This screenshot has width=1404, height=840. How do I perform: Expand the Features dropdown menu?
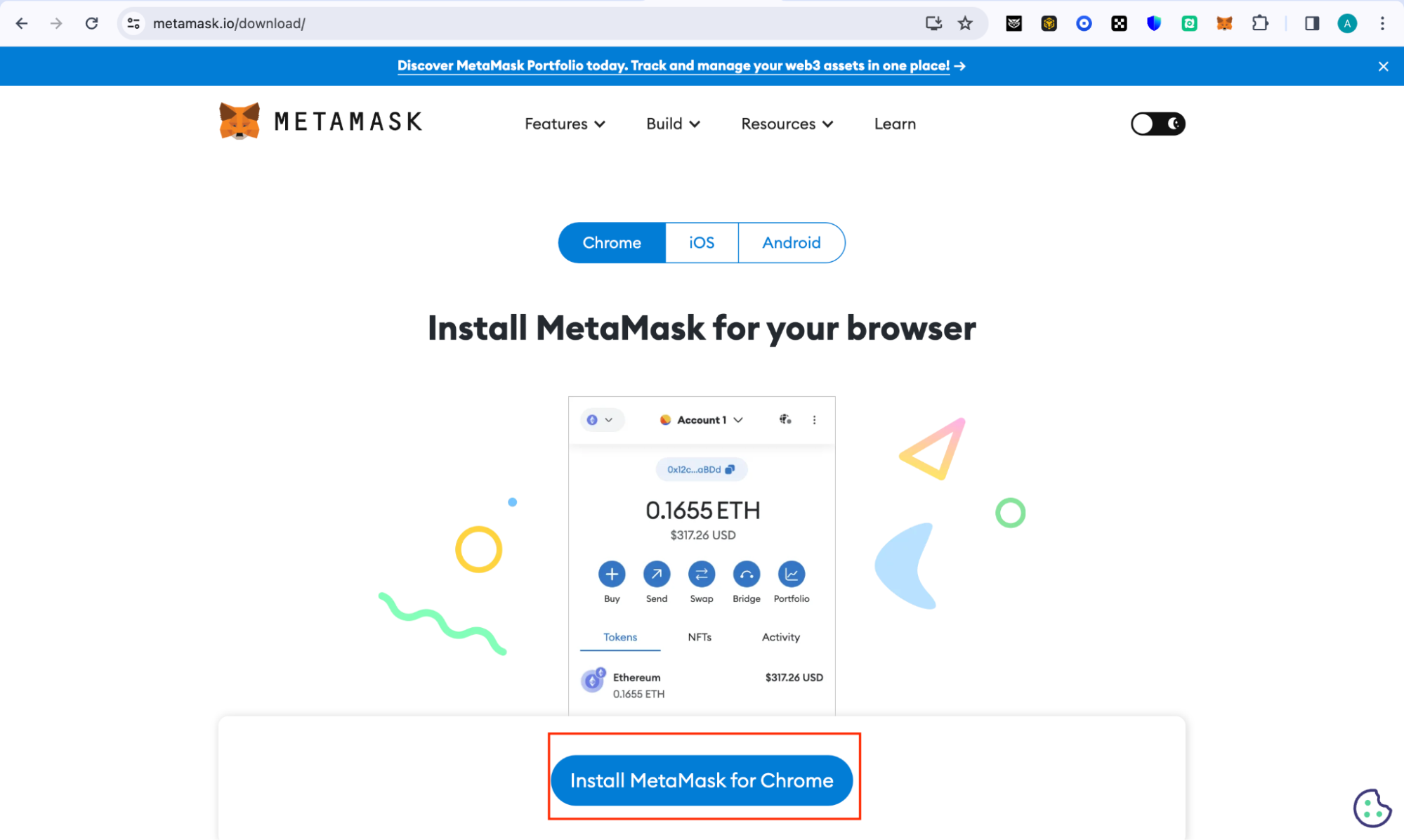[x=563, y=123]
